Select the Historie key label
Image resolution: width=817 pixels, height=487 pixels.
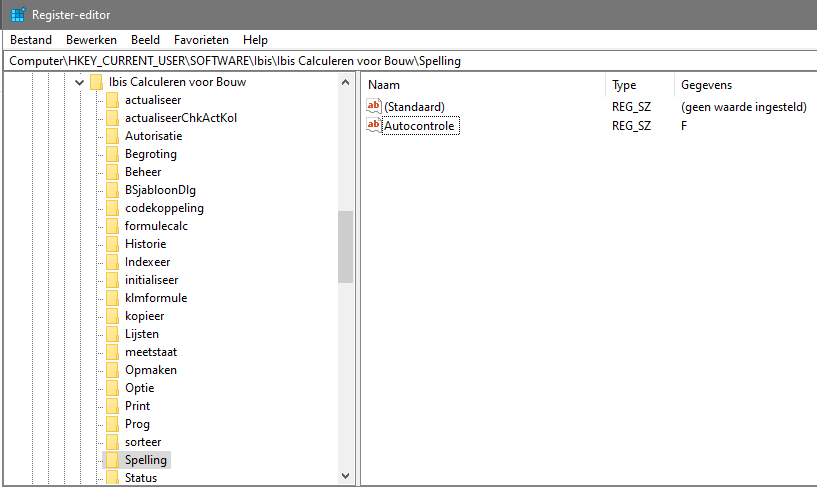145,244
